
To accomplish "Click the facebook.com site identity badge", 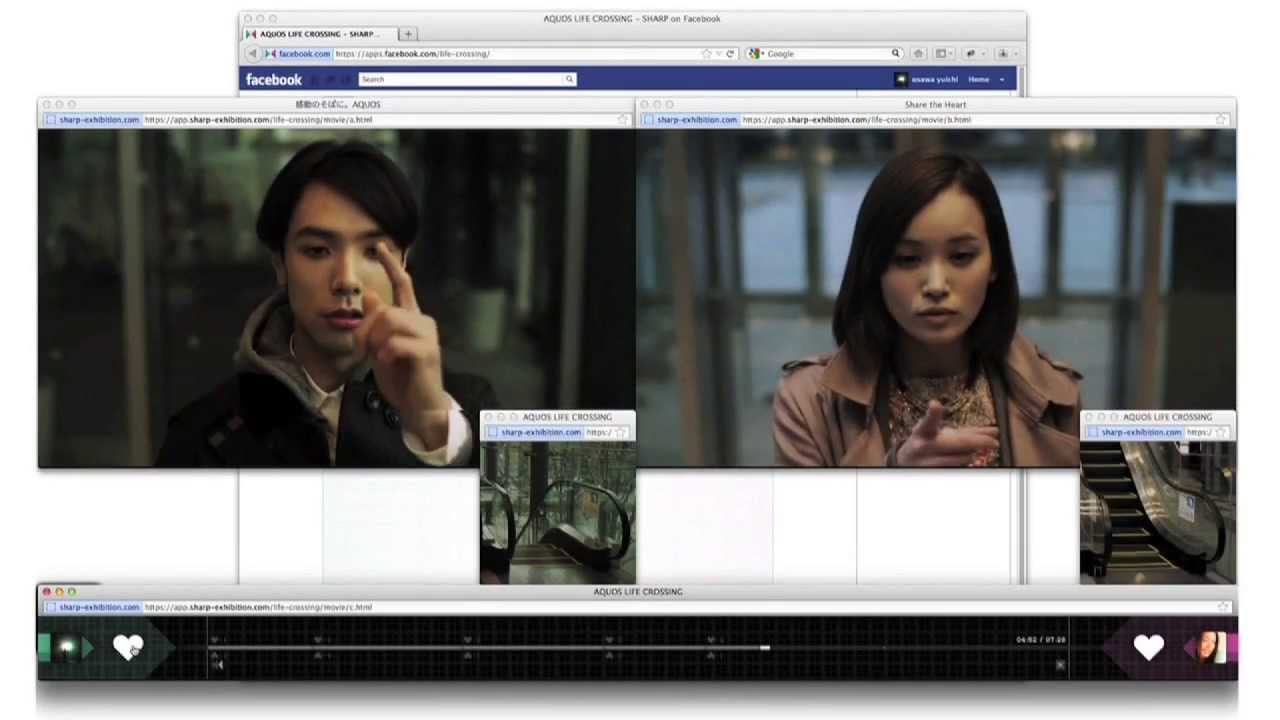I will (297, 53).
